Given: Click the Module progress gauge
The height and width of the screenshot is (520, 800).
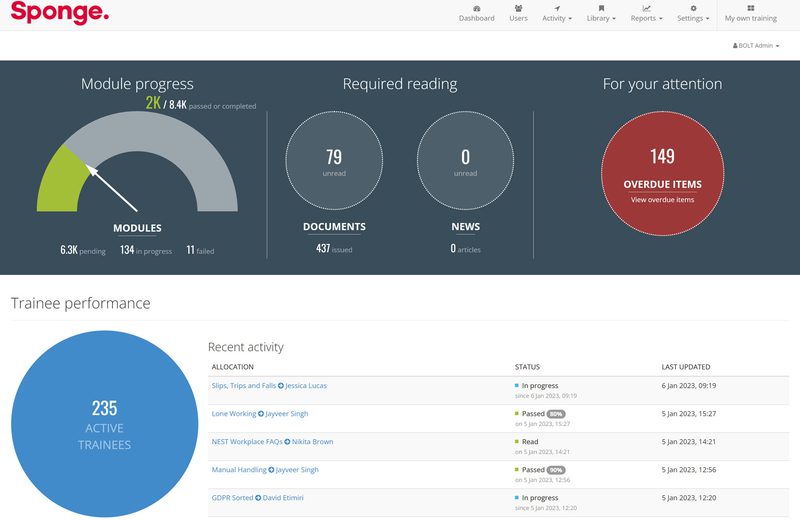Looking at the screenshot, I should (137, 165).
